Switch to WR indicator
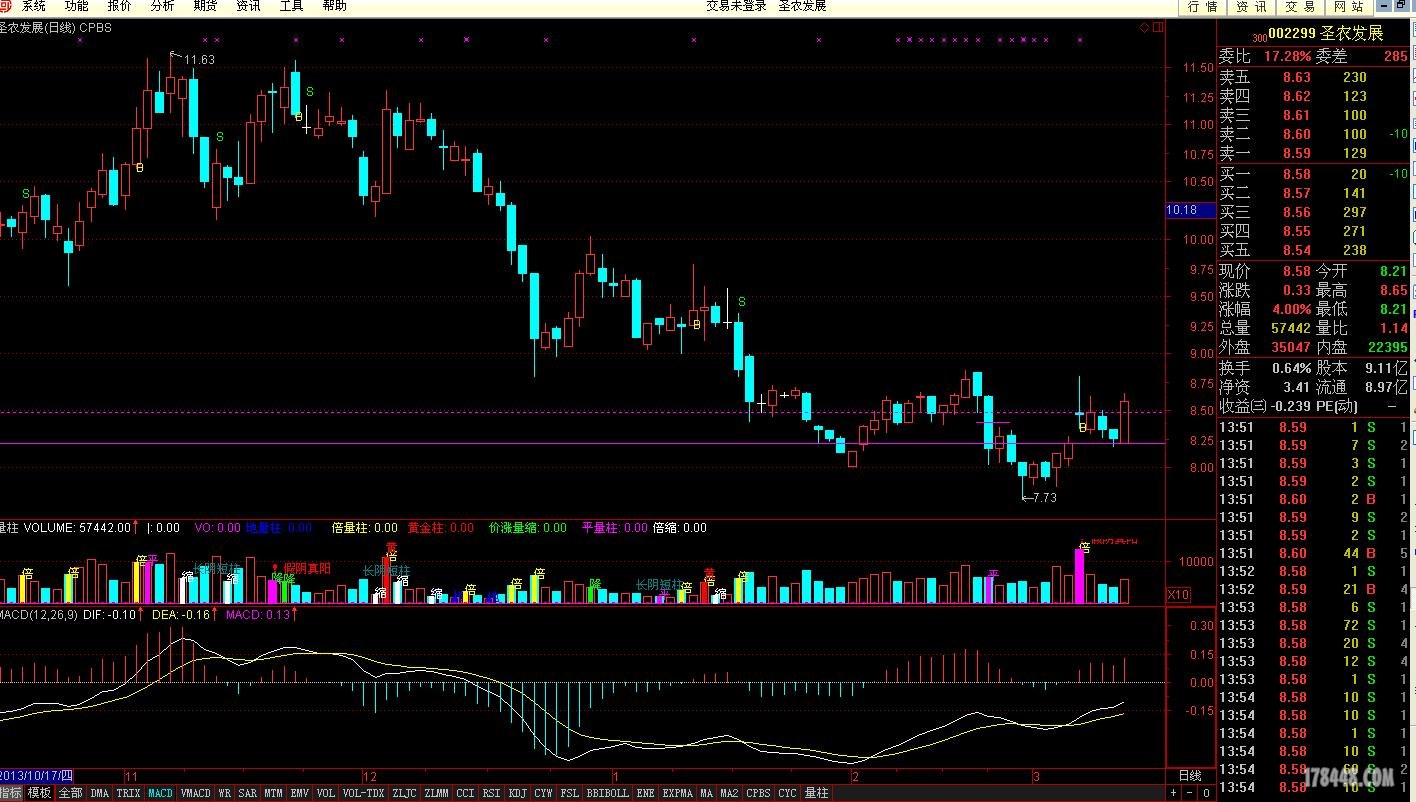The image size is (1416, 802). tap(224, 793)
